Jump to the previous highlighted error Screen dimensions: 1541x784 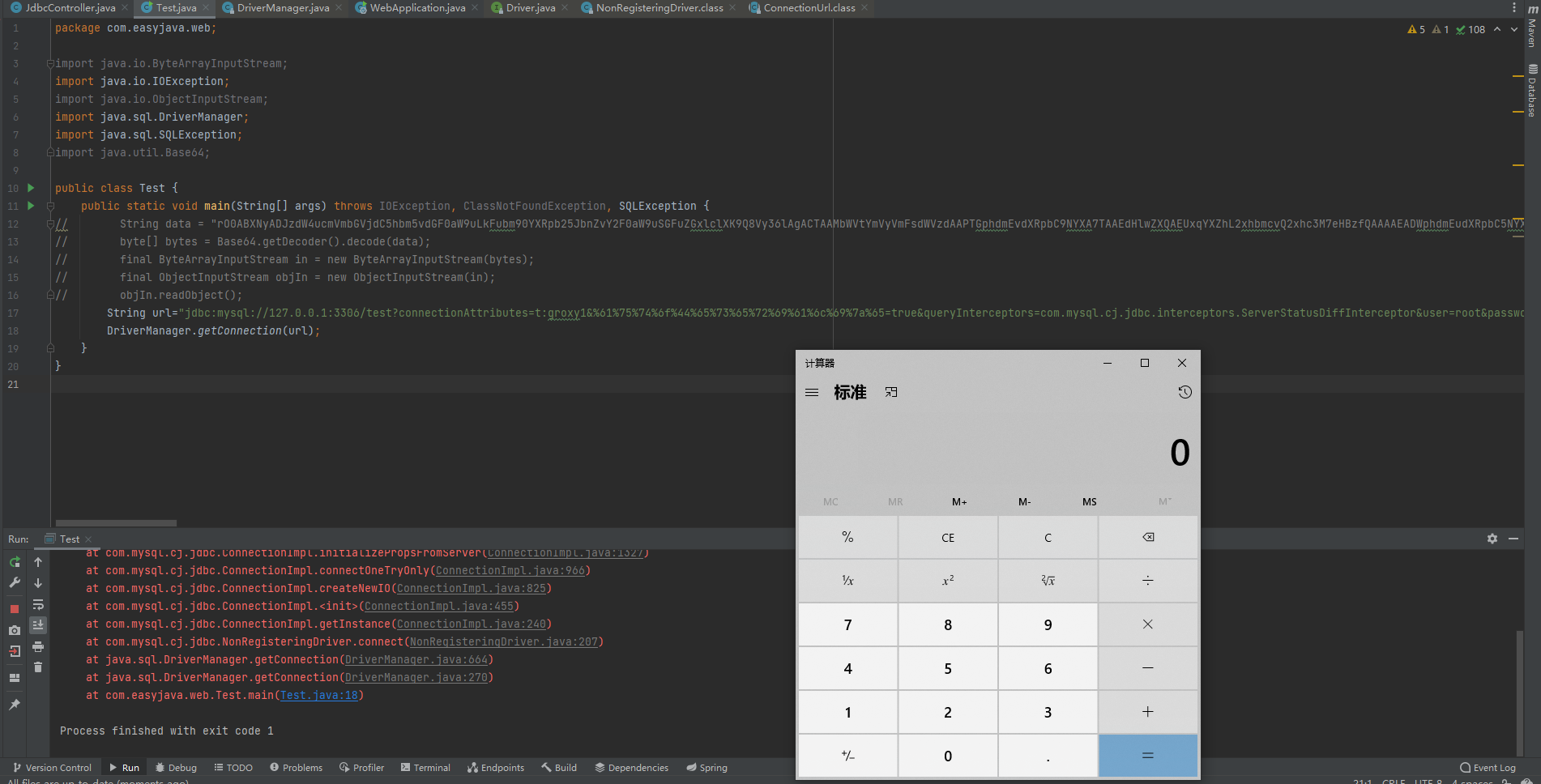1497,29
